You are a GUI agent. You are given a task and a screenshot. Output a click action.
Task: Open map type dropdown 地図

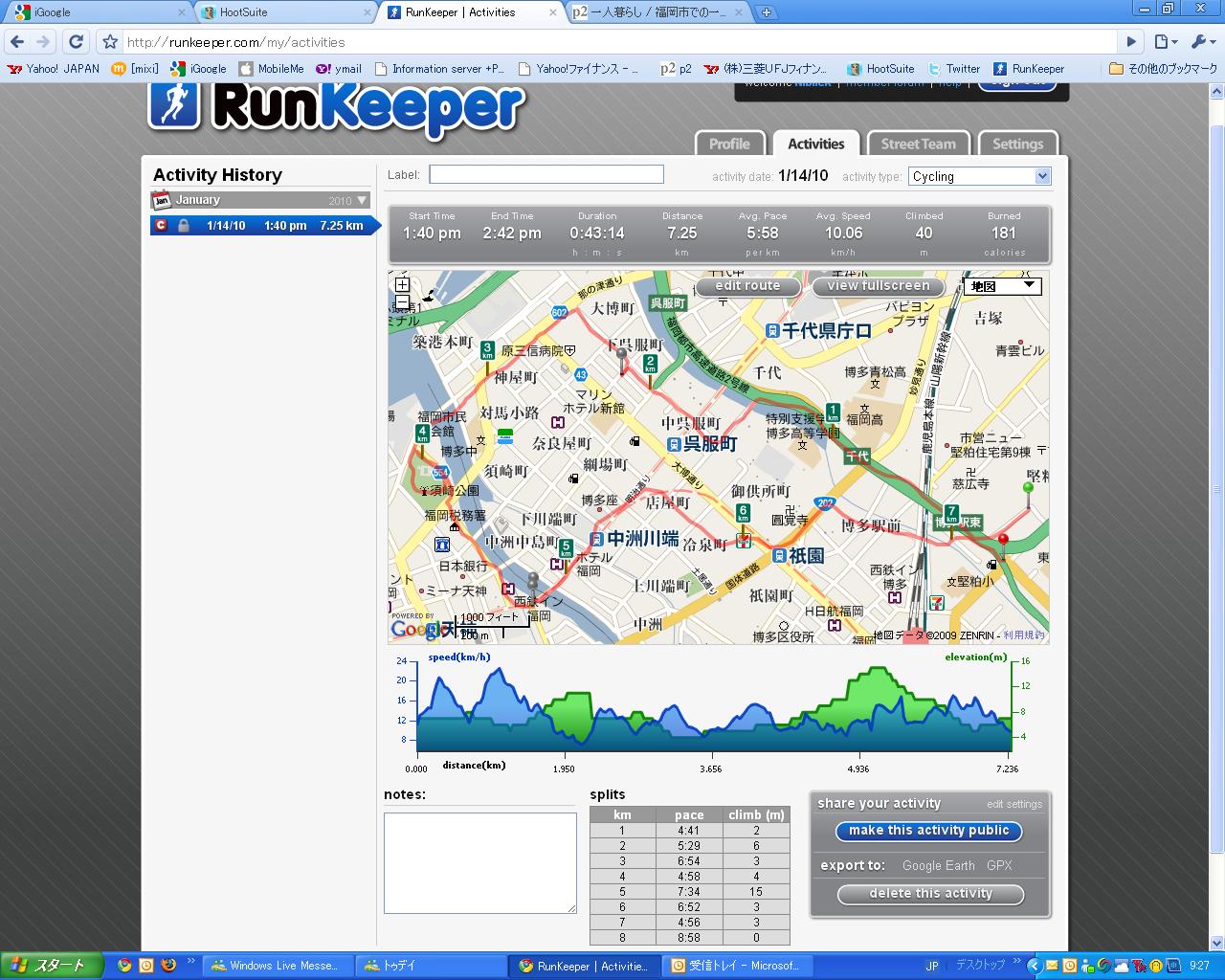1004,285
